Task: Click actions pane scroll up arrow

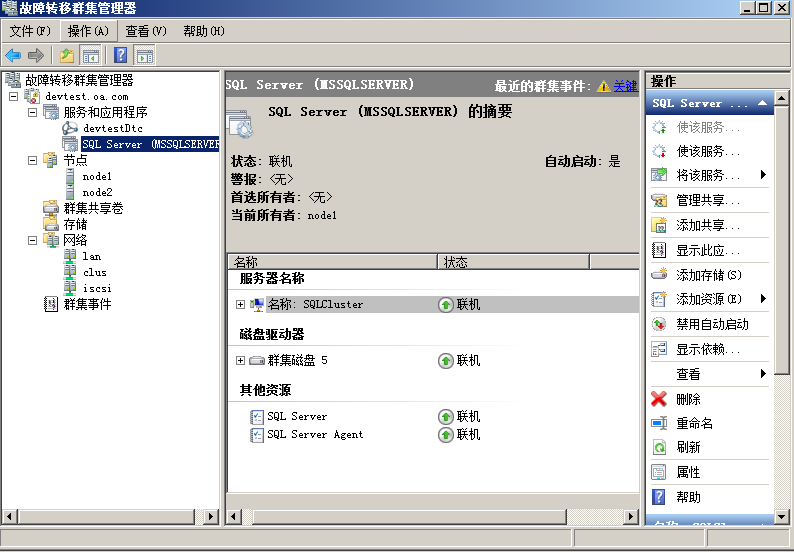Action: tap(781, 98)
